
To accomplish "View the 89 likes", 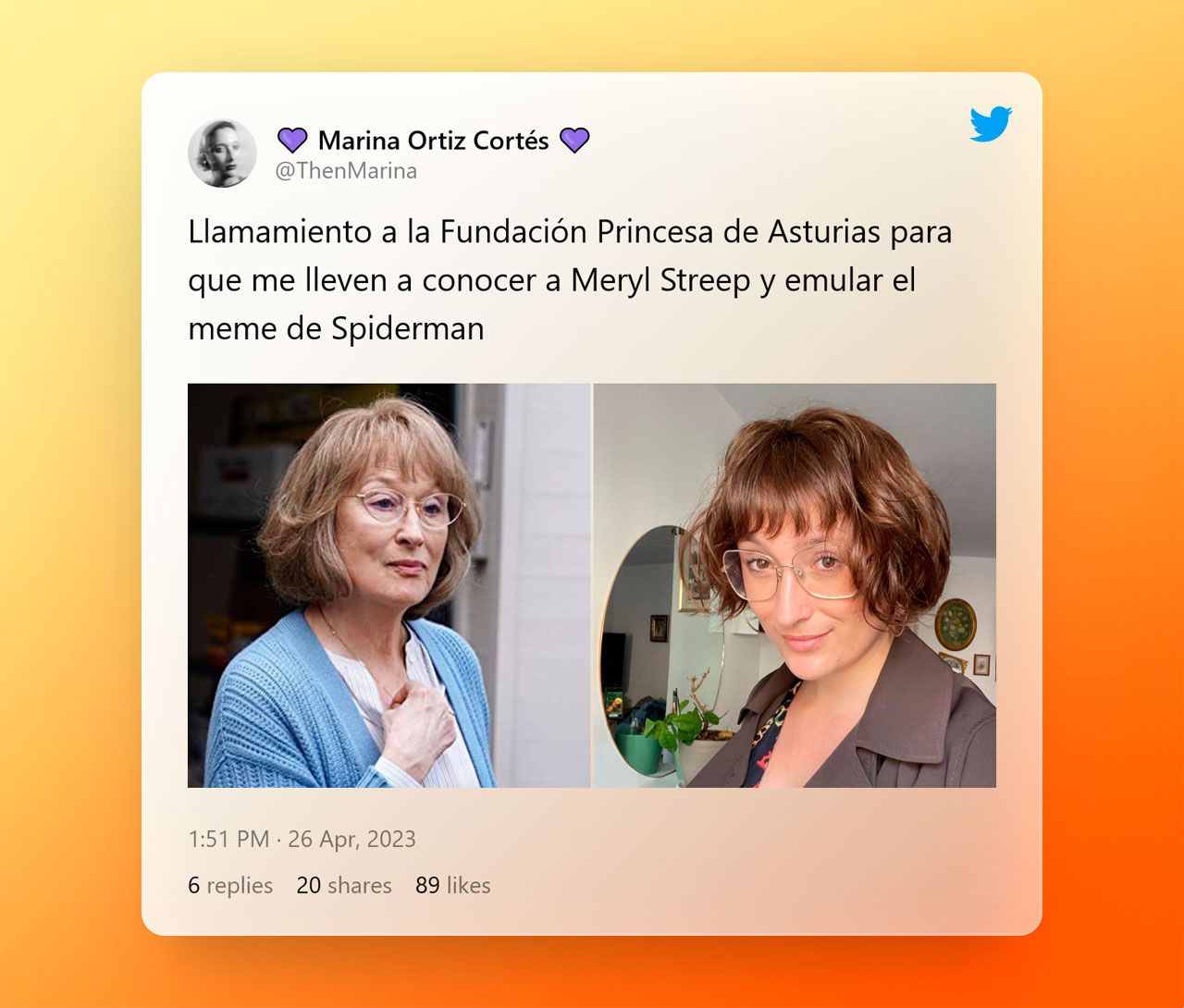I will (x=453, y=885).
